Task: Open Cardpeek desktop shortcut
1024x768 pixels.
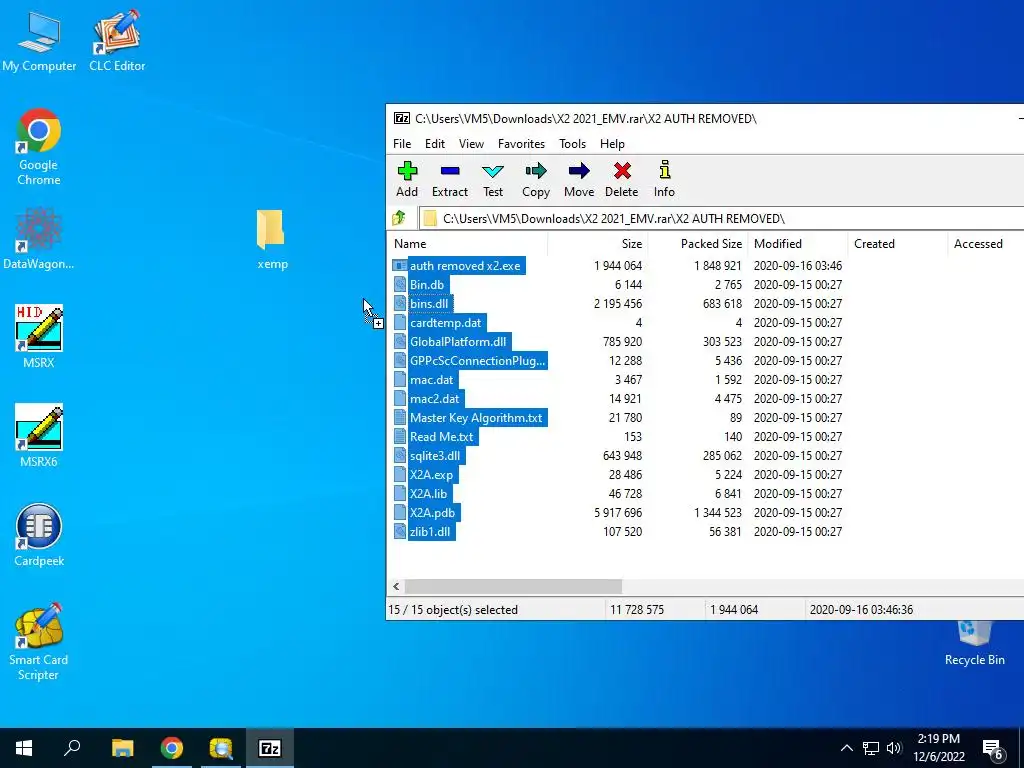Action: click(x=39, y=534)
